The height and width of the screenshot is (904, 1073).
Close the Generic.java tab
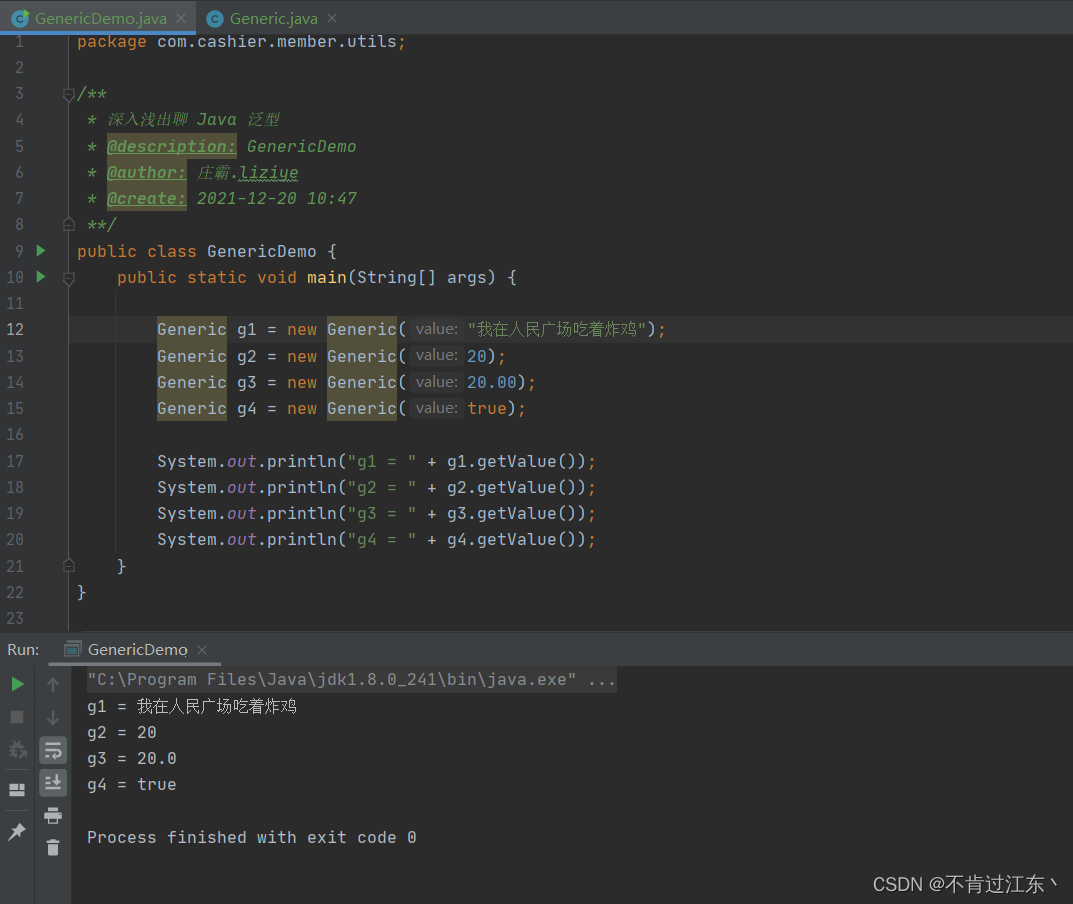(x=332, y=18)
